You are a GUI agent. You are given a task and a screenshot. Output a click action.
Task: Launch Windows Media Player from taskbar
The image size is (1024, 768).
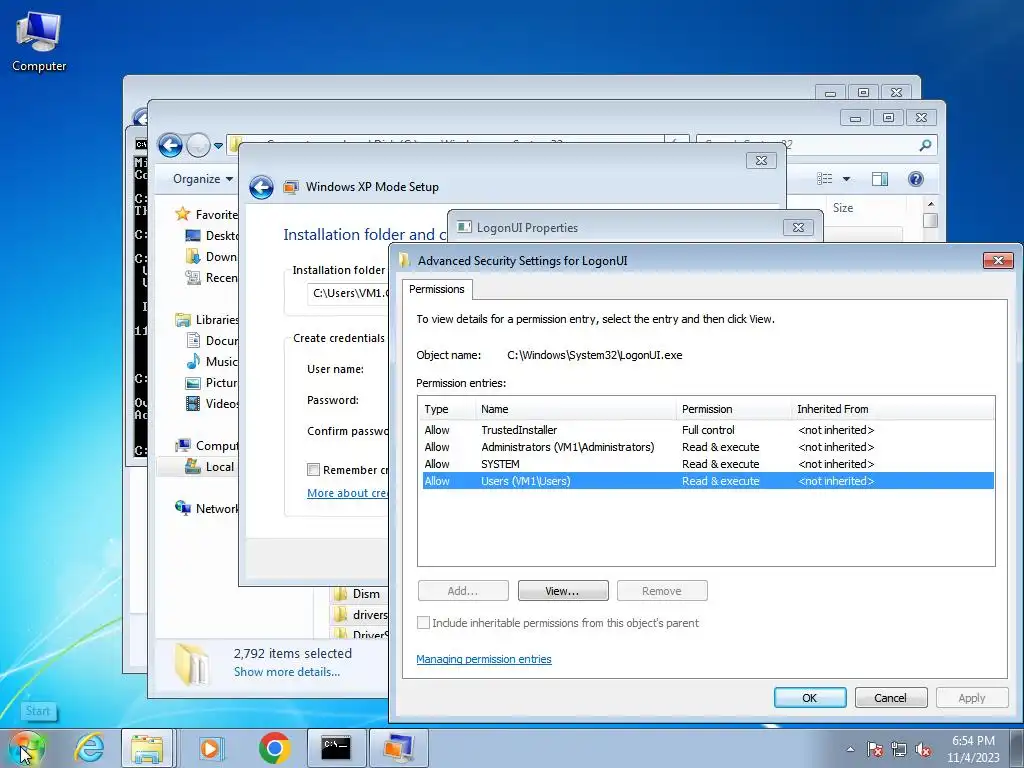[x=210, y=748]
